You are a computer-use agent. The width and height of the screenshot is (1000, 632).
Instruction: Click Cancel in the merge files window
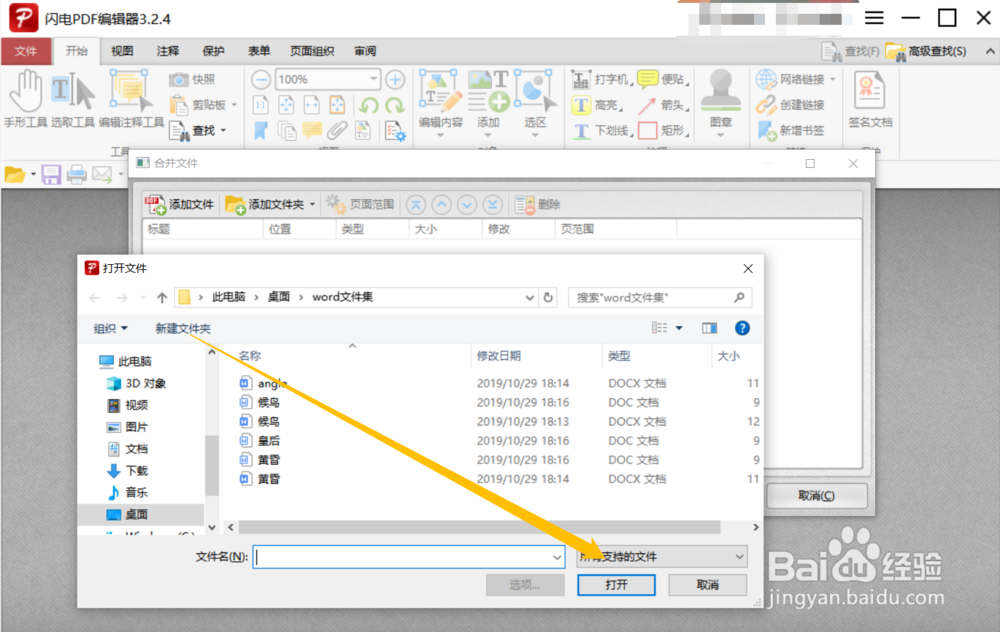[816, 496]
